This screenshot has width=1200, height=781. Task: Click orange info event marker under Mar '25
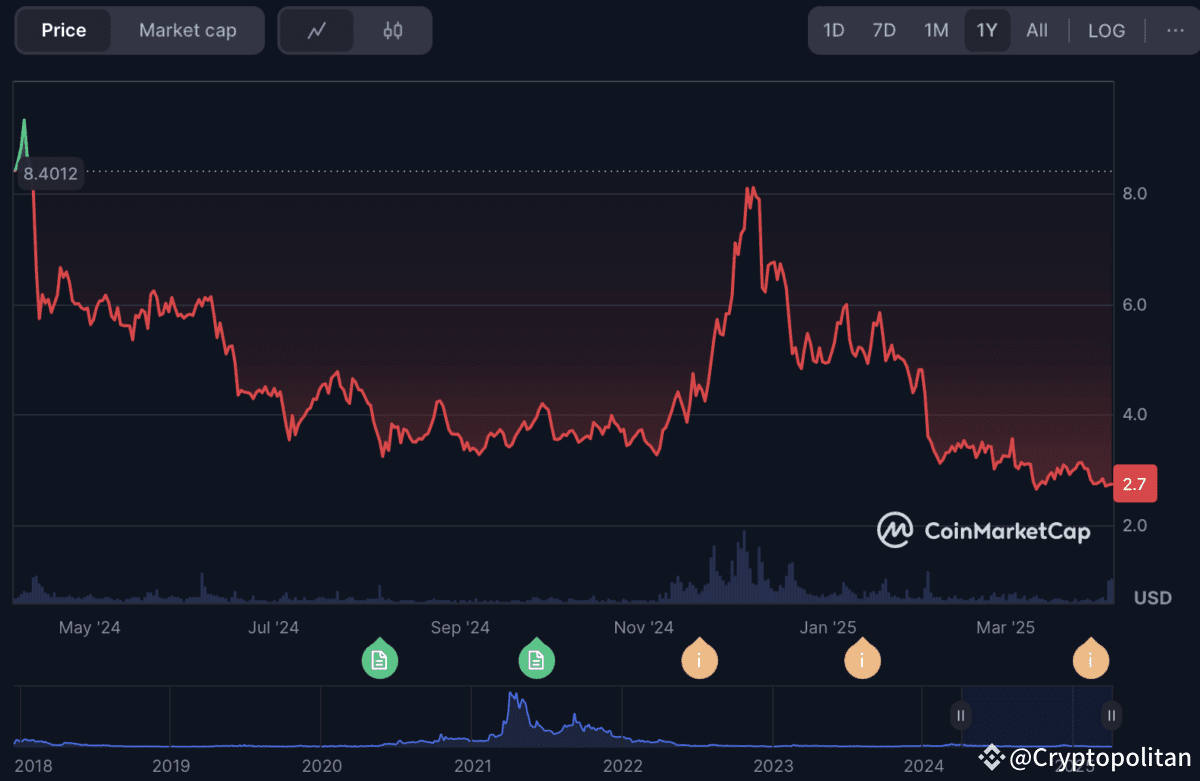click(x=1090, y=660)
